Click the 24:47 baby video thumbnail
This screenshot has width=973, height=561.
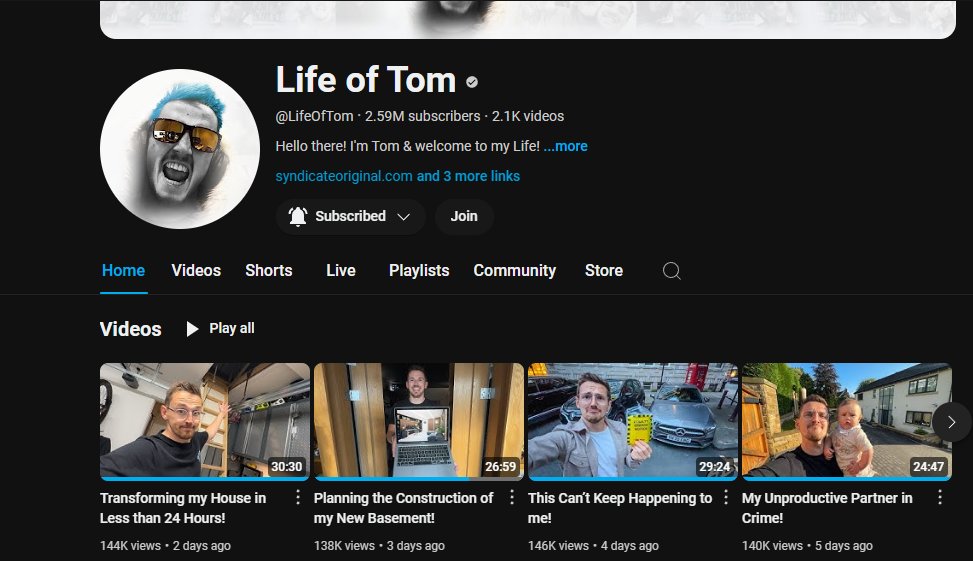846,421
